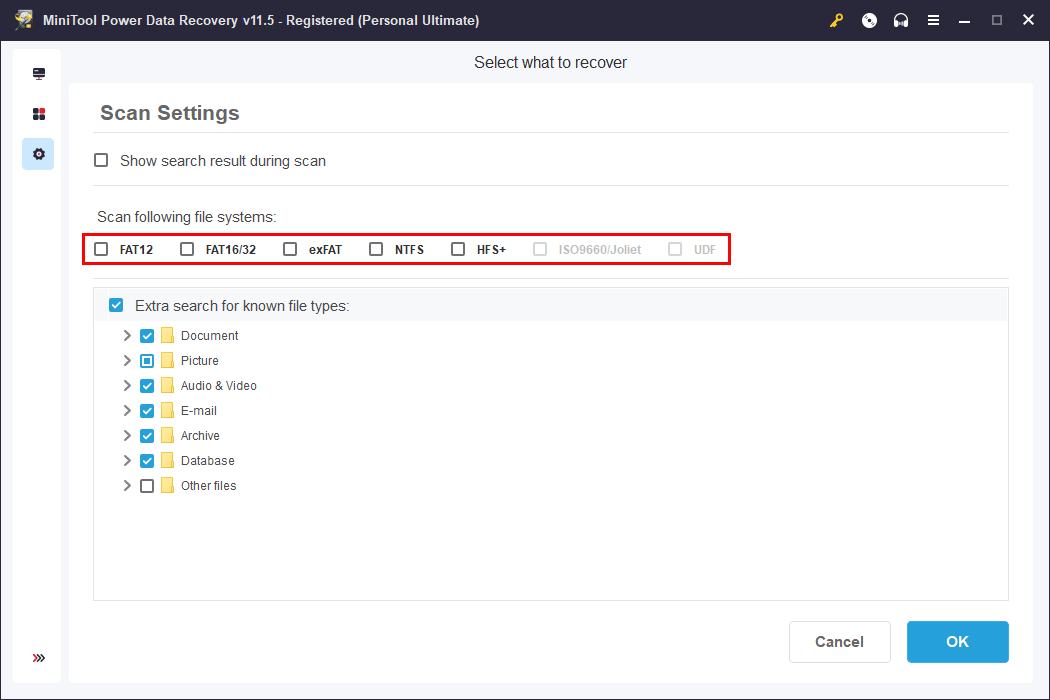1050x700 pixels.
Task: Uncheck Extra search for known file types
Action: click(x=116, y=305)
